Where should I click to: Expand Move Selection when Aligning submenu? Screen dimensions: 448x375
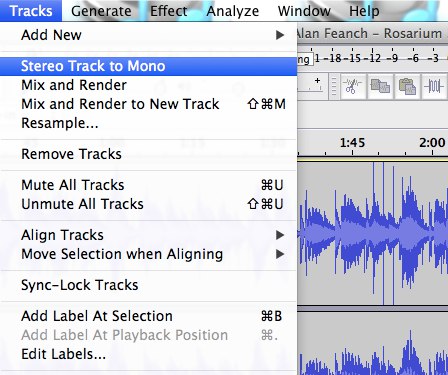[148, 254]
